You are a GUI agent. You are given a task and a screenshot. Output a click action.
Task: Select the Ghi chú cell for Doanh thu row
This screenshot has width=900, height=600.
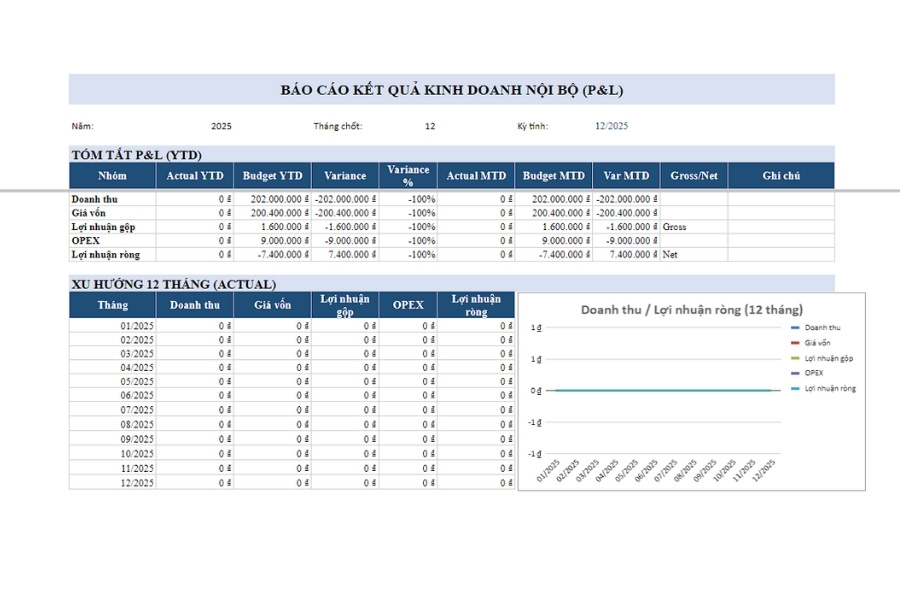click(781, 199)
